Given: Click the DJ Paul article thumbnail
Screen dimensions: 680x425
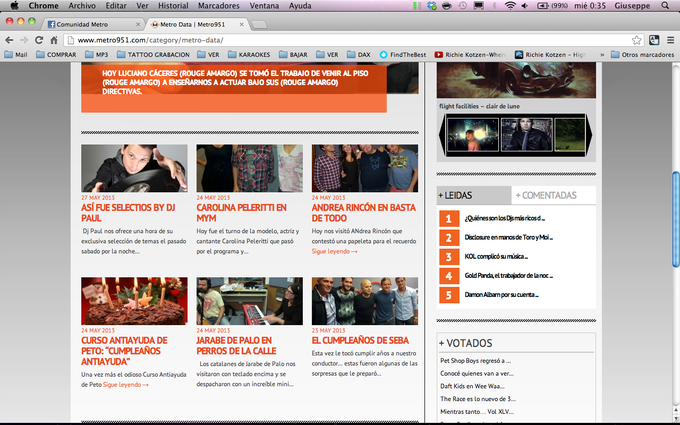Looking at the screenshot, I should click(134, 168).
